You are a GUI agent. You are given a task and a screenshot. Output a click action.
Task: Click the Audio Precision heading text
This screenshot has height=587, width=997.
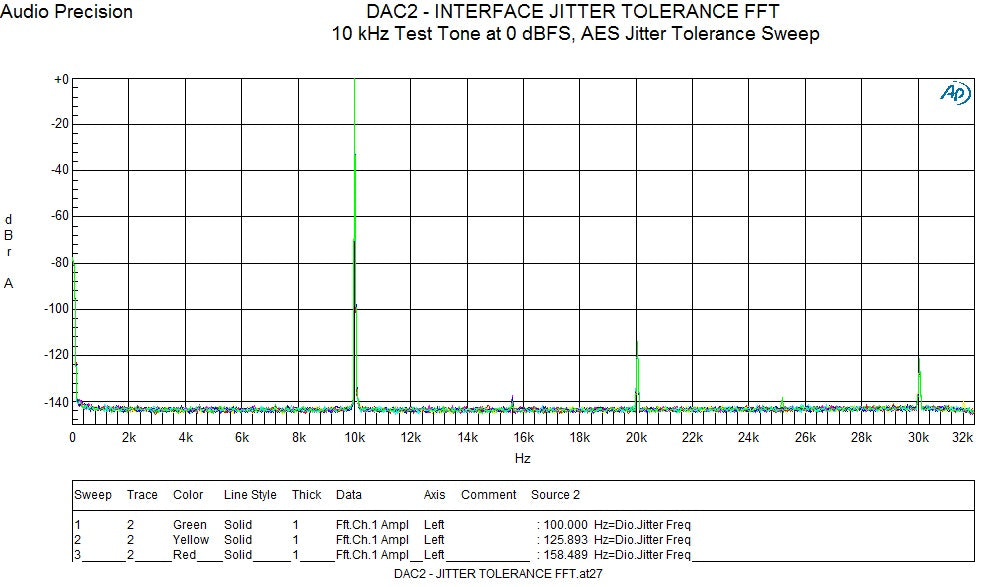click(66, 12)
